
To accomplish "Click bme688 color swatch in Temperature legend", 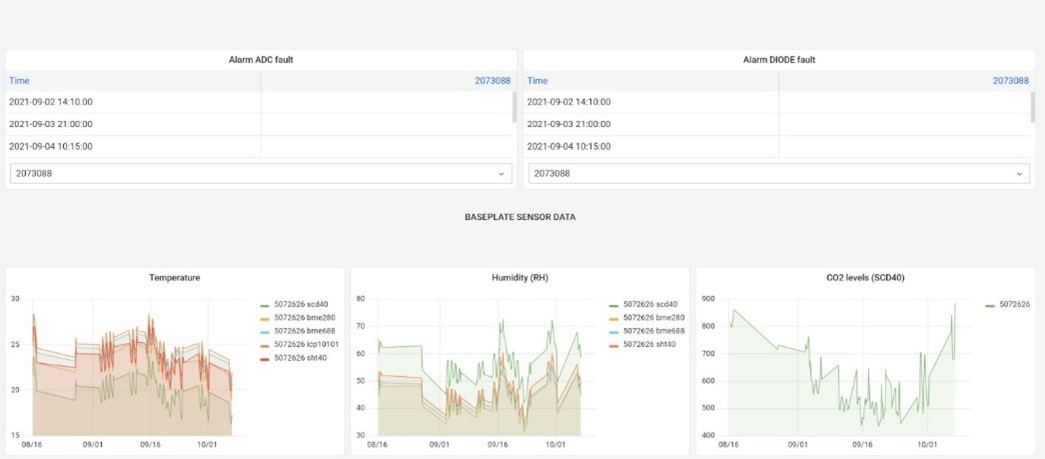I will [x=264, y=330].
